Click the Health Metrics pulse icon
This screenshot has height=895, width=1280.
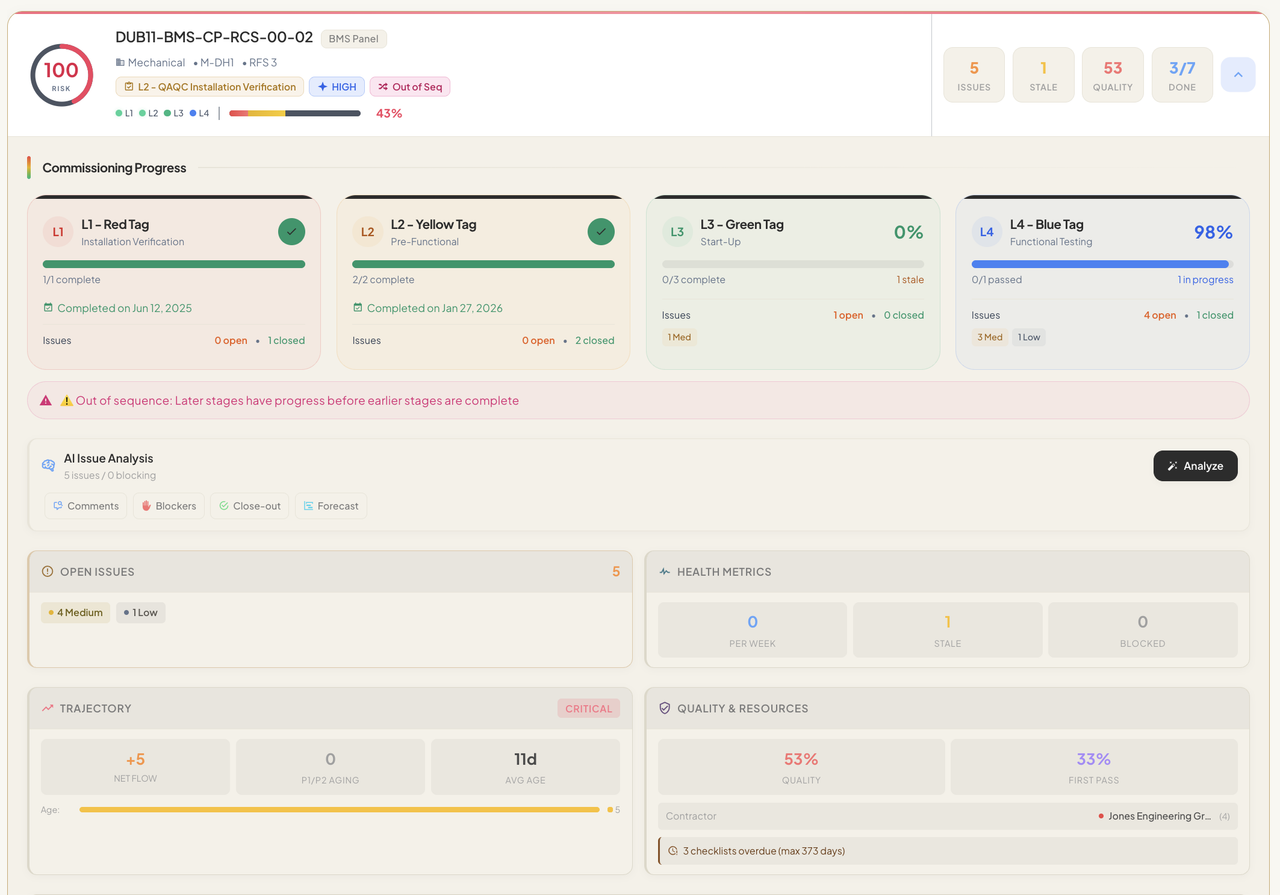665,572
